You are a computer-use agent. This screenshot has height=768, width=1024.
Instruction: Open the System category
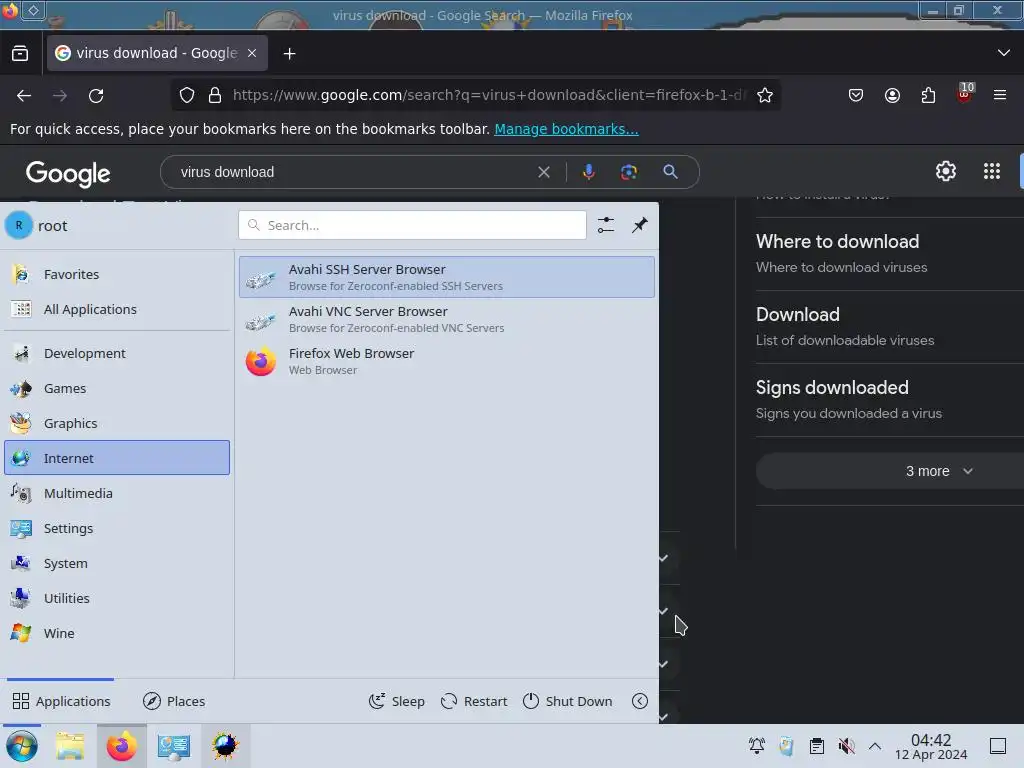117,563
